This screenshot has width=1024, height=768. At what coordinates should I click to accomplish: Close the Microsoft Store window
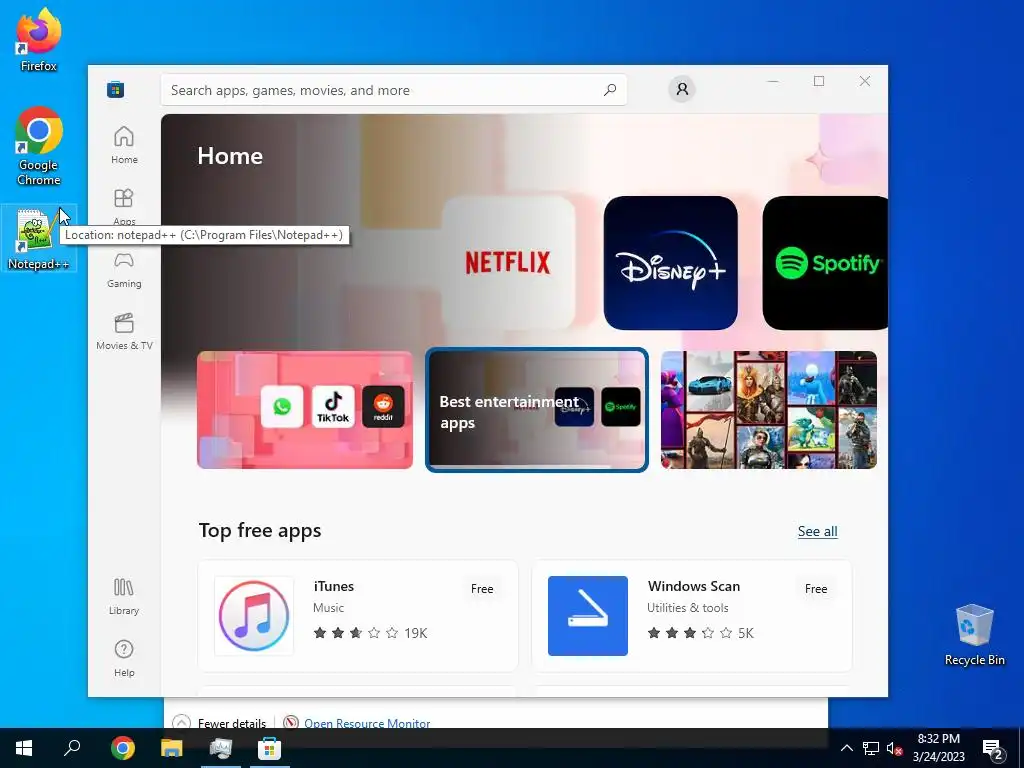[865, 81]
